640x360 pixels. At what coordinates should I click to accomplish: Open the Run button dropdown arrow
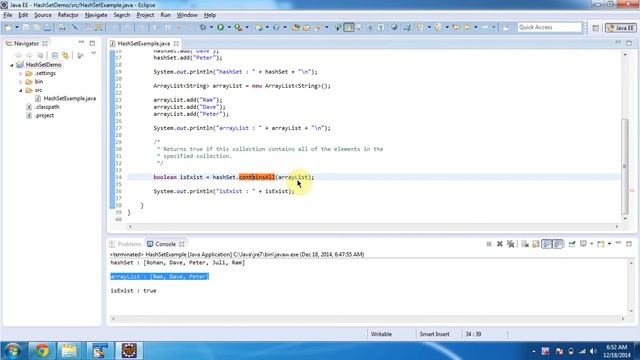[x=229, y=27]
